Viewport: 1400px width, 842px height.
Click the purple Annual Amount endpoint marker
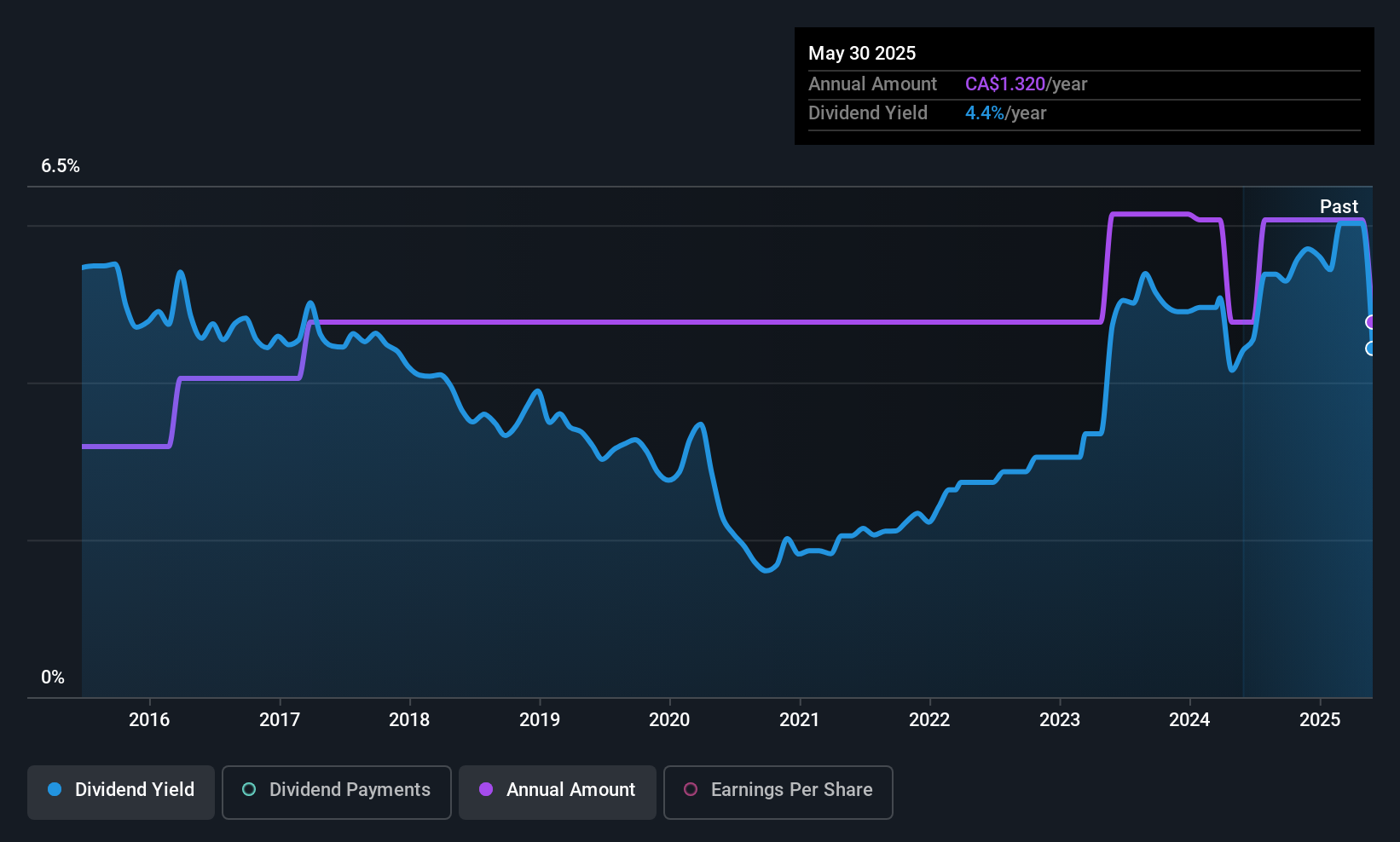(1371, 322)
